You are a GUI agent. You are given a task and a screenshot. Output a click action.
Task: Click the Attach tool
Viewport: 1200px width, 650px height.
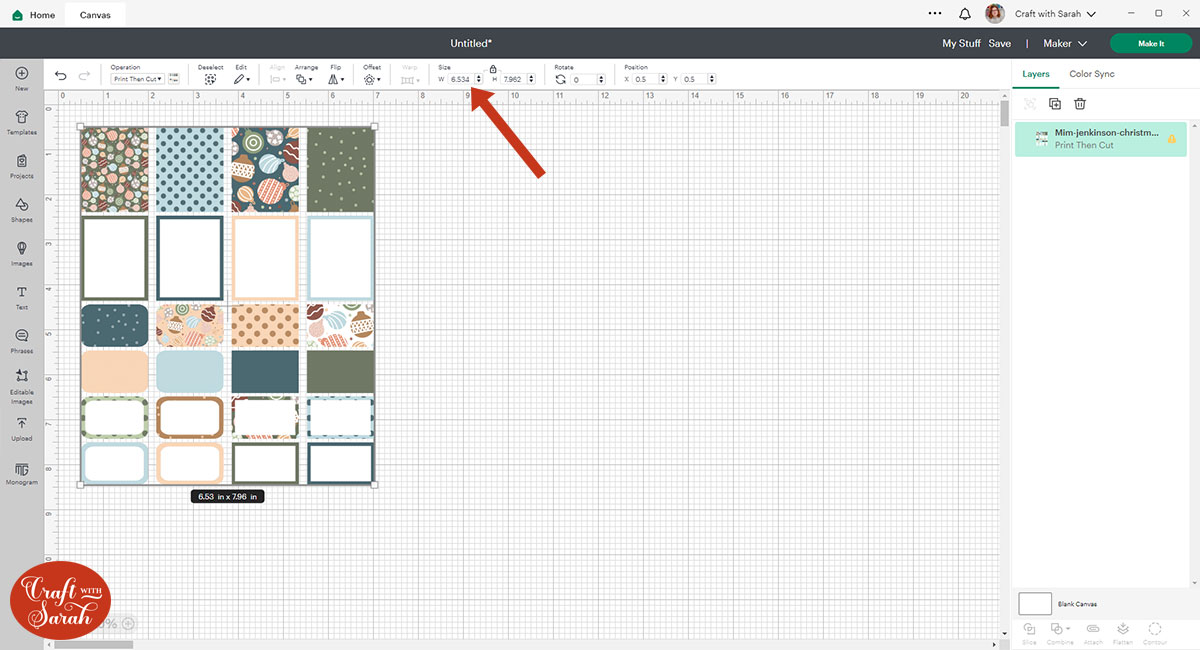(x=1093, y=632)
